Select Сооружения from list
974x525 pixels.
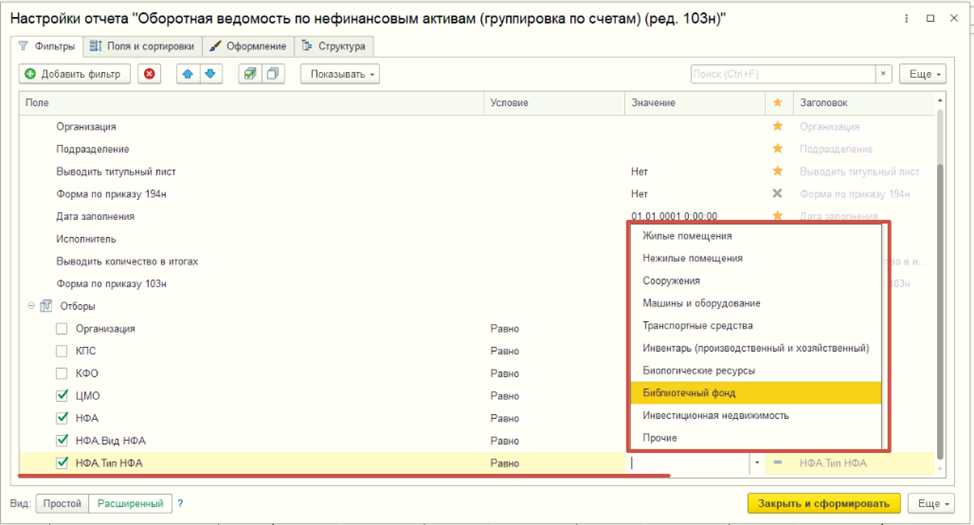coord(755,280)
